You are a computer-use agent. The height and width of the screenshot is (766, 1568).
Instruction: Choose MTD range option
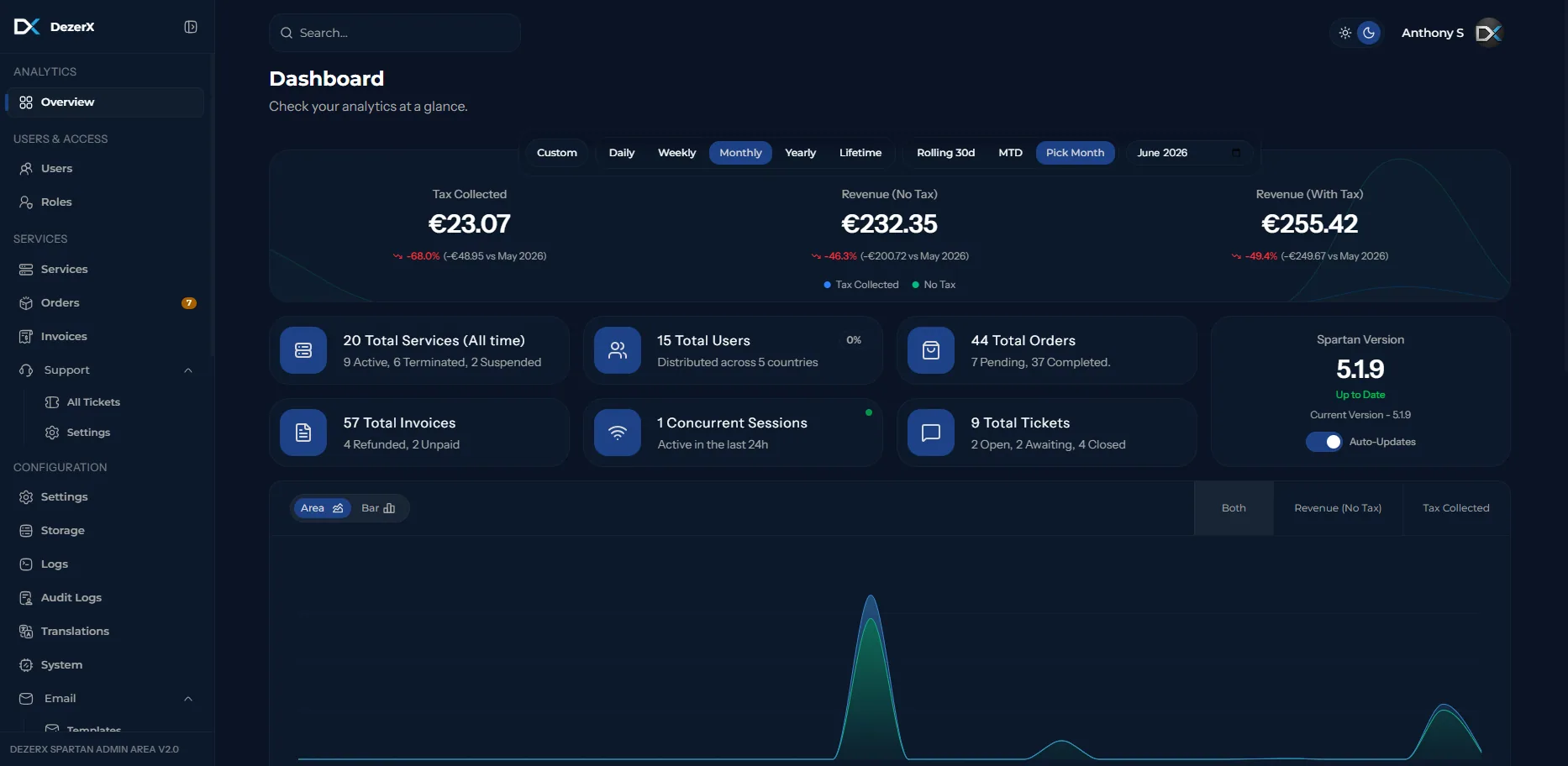(1011, 153)
